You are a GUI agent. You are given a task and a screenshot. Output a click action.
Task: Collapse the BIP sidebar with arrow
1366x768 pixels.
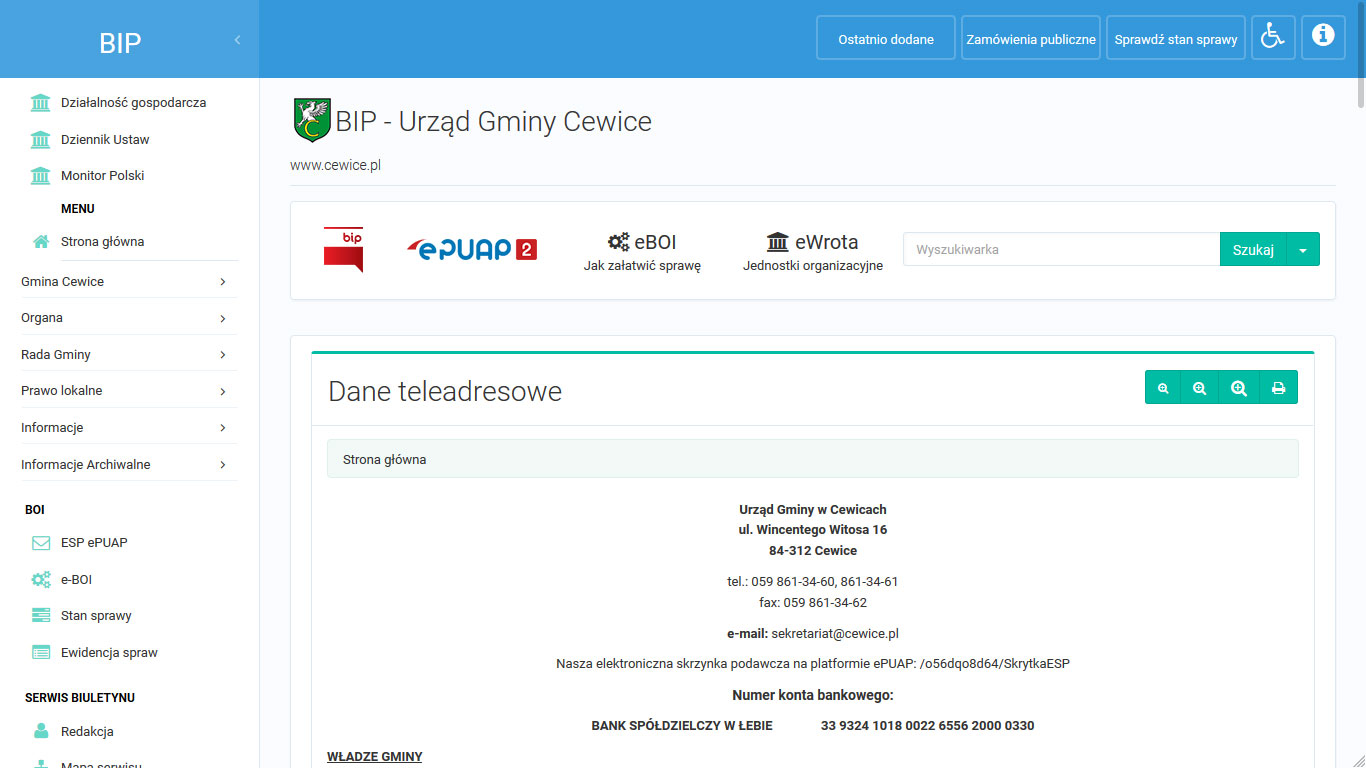tap(237, 40)
